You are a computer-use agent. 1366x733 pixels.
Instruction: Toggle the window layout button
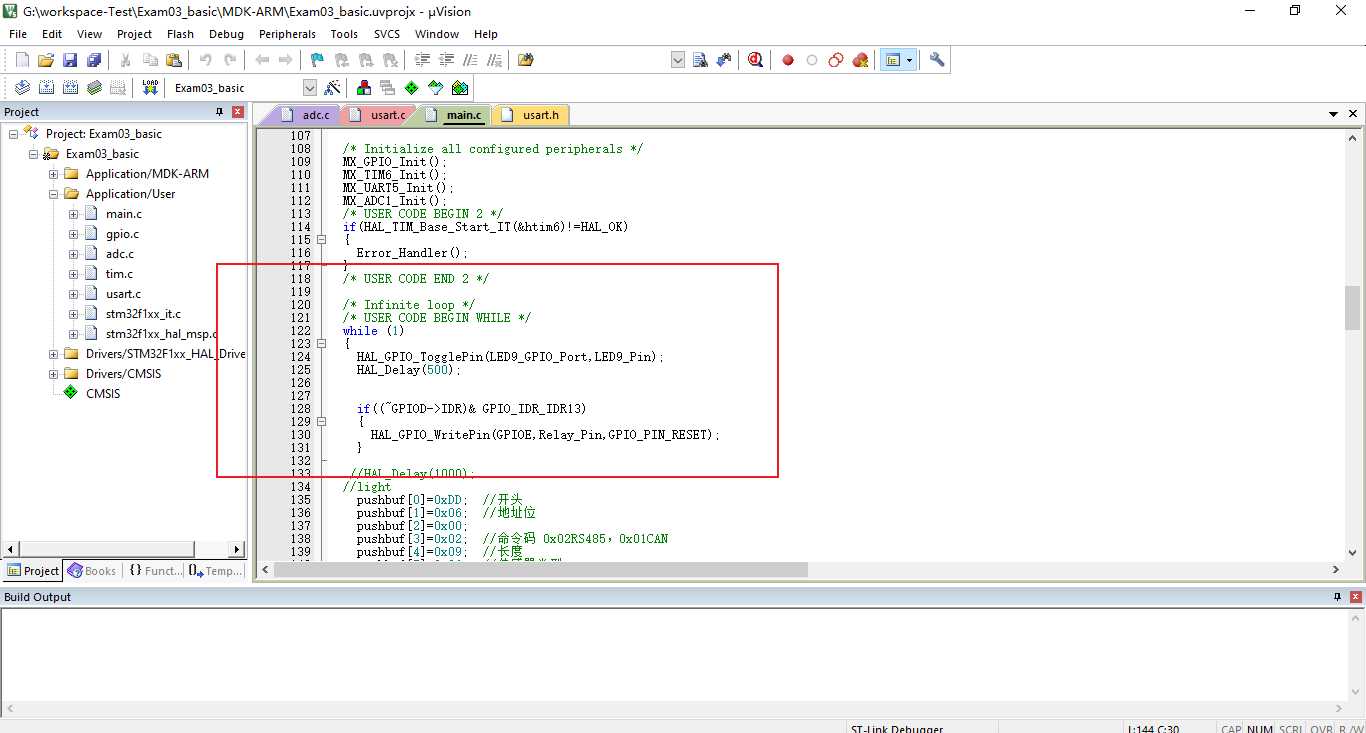click(x=892, y=60)
